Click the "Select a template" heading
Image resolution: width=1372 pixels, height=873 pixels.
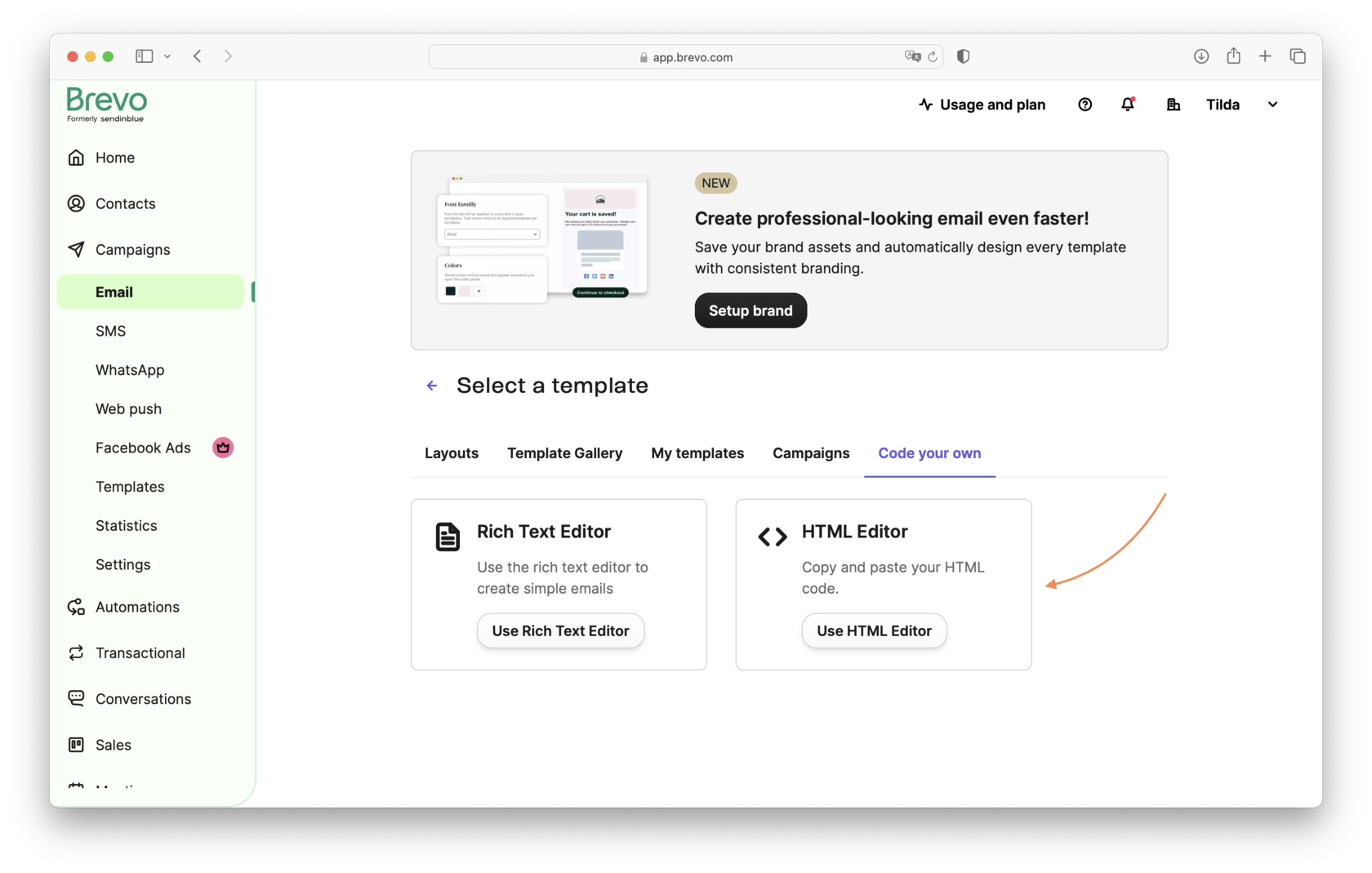tap(552, 385)
